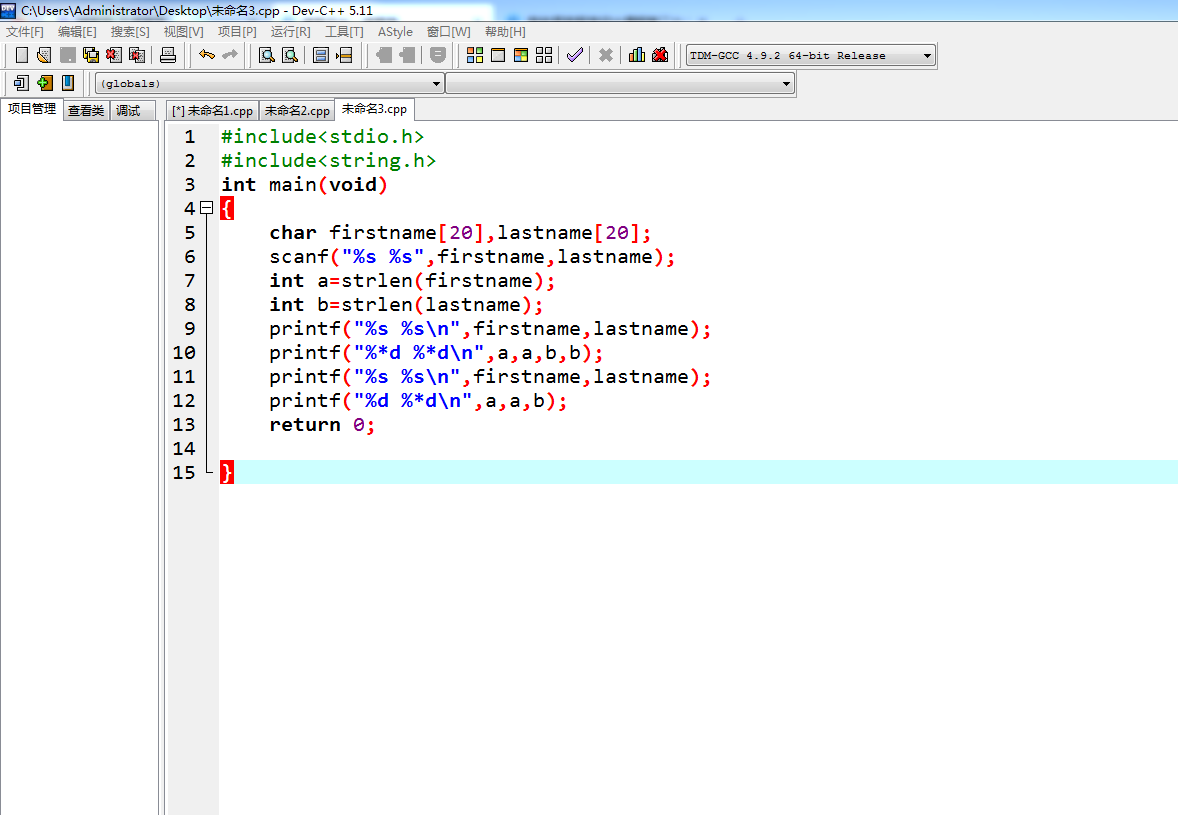Click the Insert icon in second toolbar
The height and width of the screenshot is (815, 1178).
[x=21, y=83]
